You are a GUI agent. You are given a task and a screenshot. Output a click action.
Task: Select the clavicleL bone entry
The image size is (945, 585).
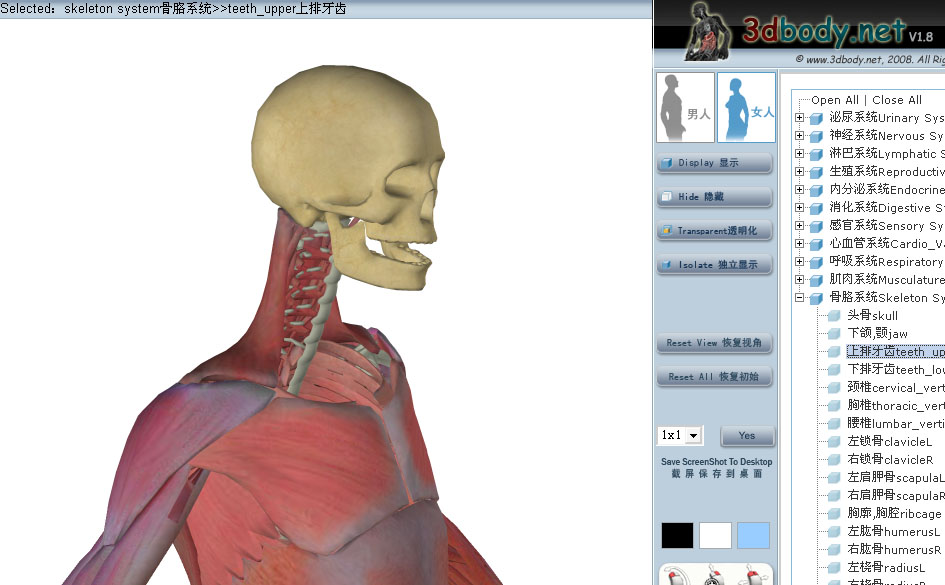coord(889,442)
